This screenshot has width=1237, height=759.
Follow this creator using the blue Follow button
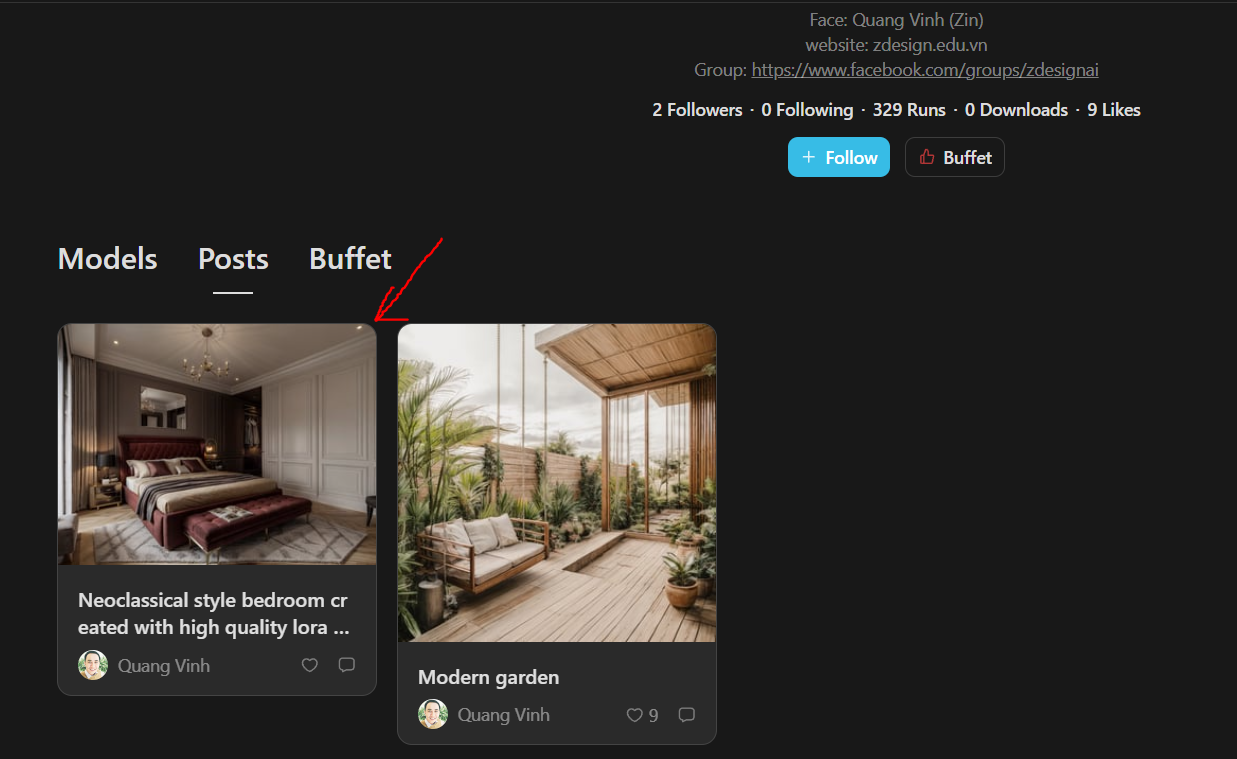tap(839, 157)
